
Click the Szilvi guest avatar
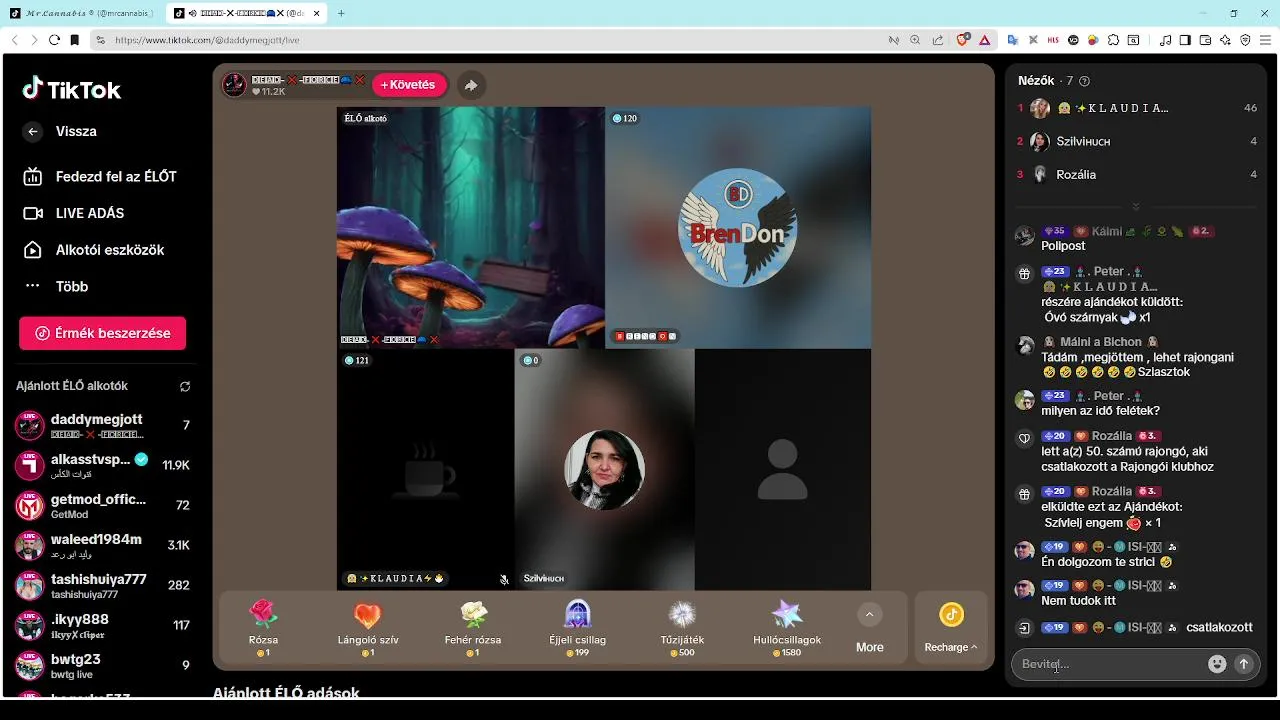604,470
